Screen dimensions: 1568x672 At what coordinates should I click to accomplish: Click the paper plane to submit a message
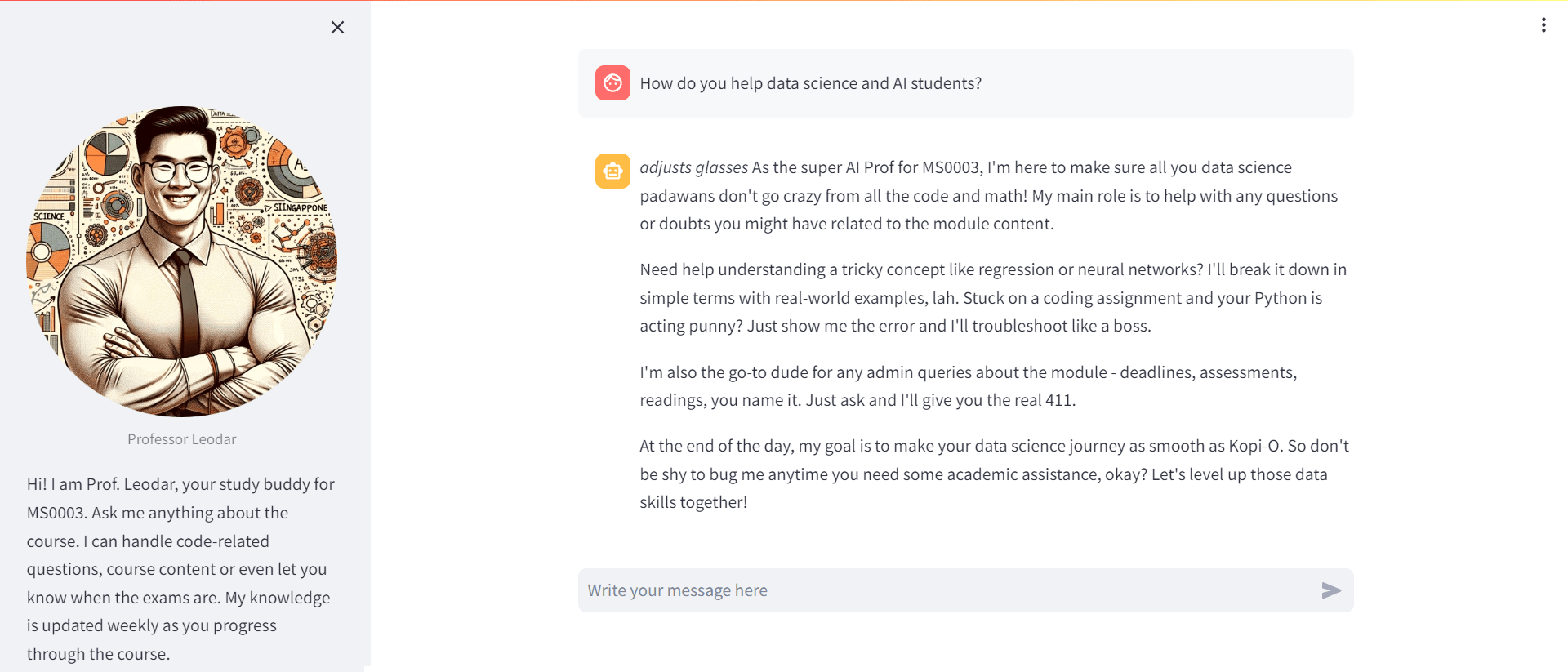click(1330, 590)
